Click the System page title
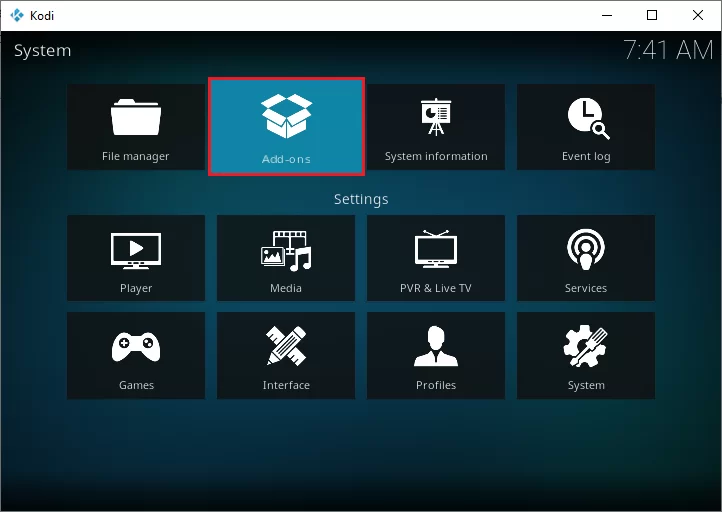The width and height of the screenshot is (722, 512). pyautogui.click(x=42, y=51)
